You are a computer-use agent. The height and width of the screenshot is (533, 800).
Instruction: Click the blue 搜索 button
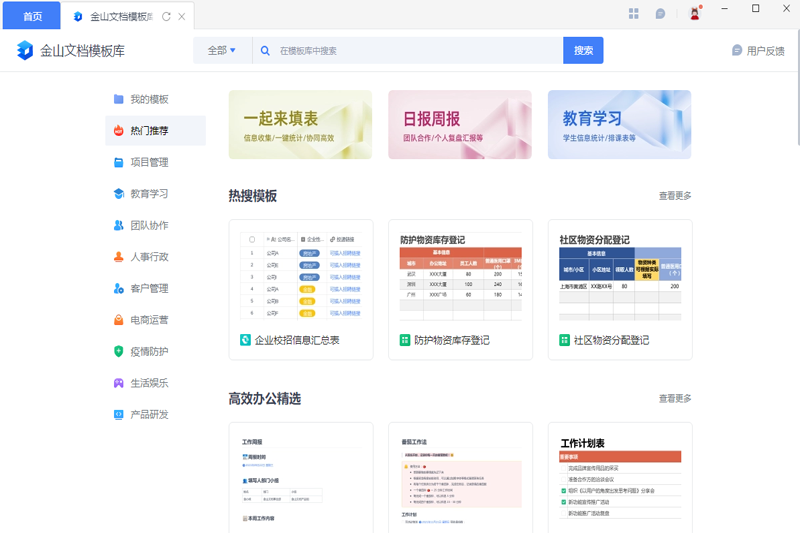coord(583,50)
